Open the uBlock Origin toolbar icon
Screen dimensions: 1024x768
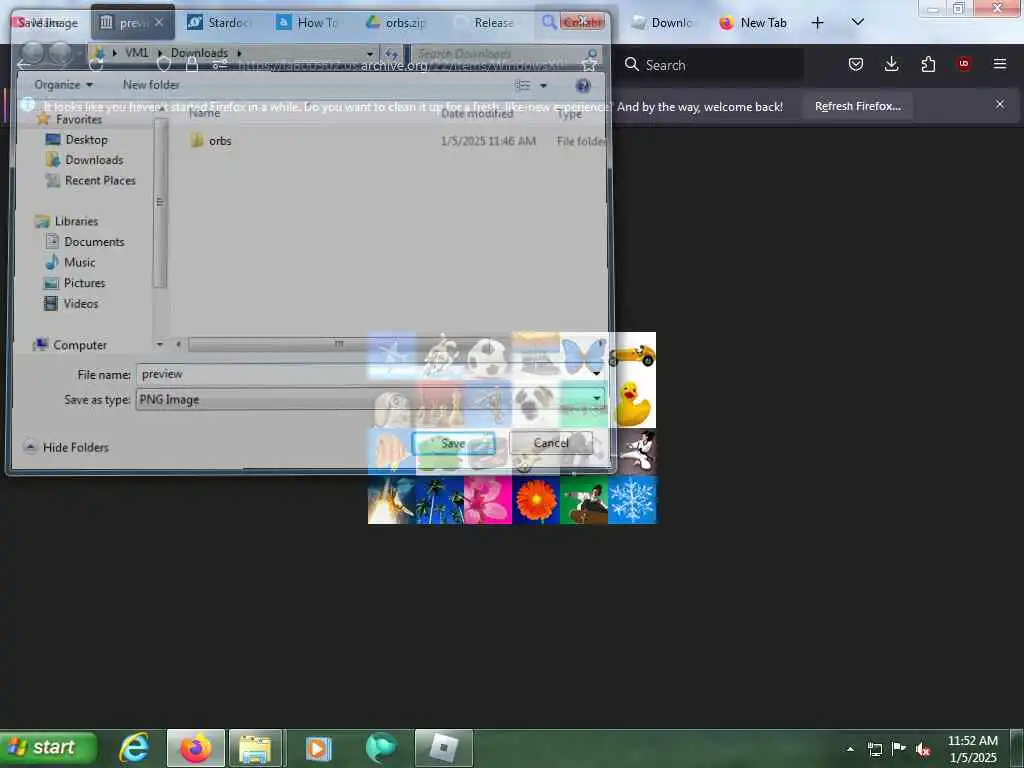964,64
